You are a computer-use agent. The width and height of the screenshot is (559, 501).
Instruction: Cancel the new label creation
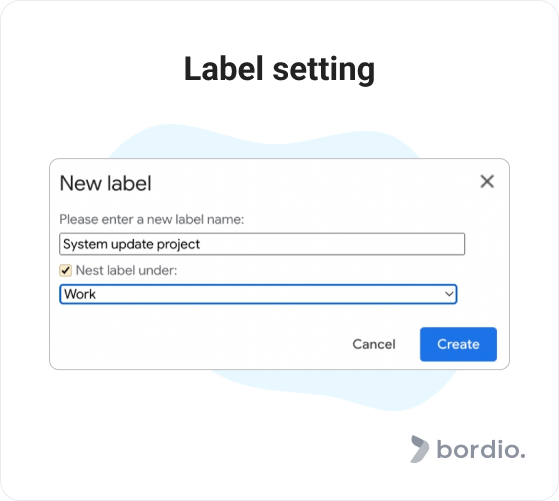click(374, 344)
